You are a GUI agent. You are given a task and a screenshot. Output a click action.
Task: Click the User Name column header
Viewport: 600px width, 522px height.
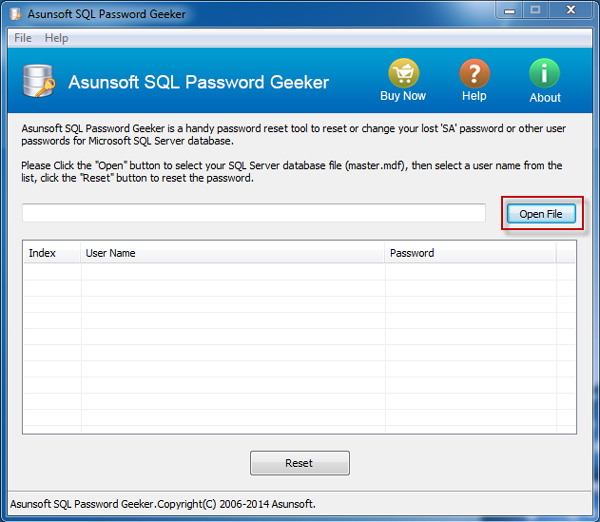tap(233, 253)
